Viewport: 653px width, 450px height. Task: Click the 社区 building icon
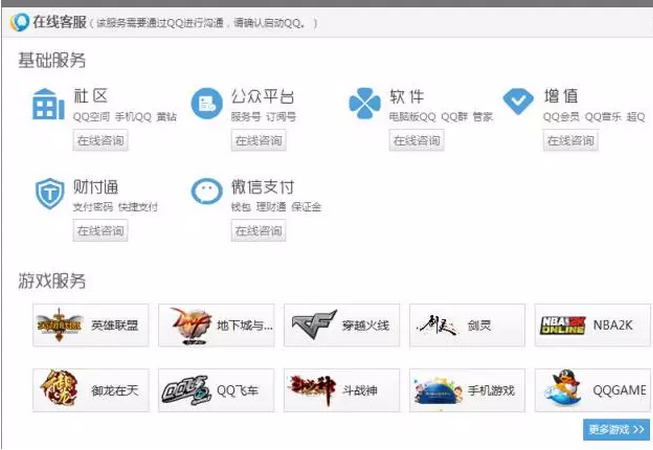tap(48, 104)
